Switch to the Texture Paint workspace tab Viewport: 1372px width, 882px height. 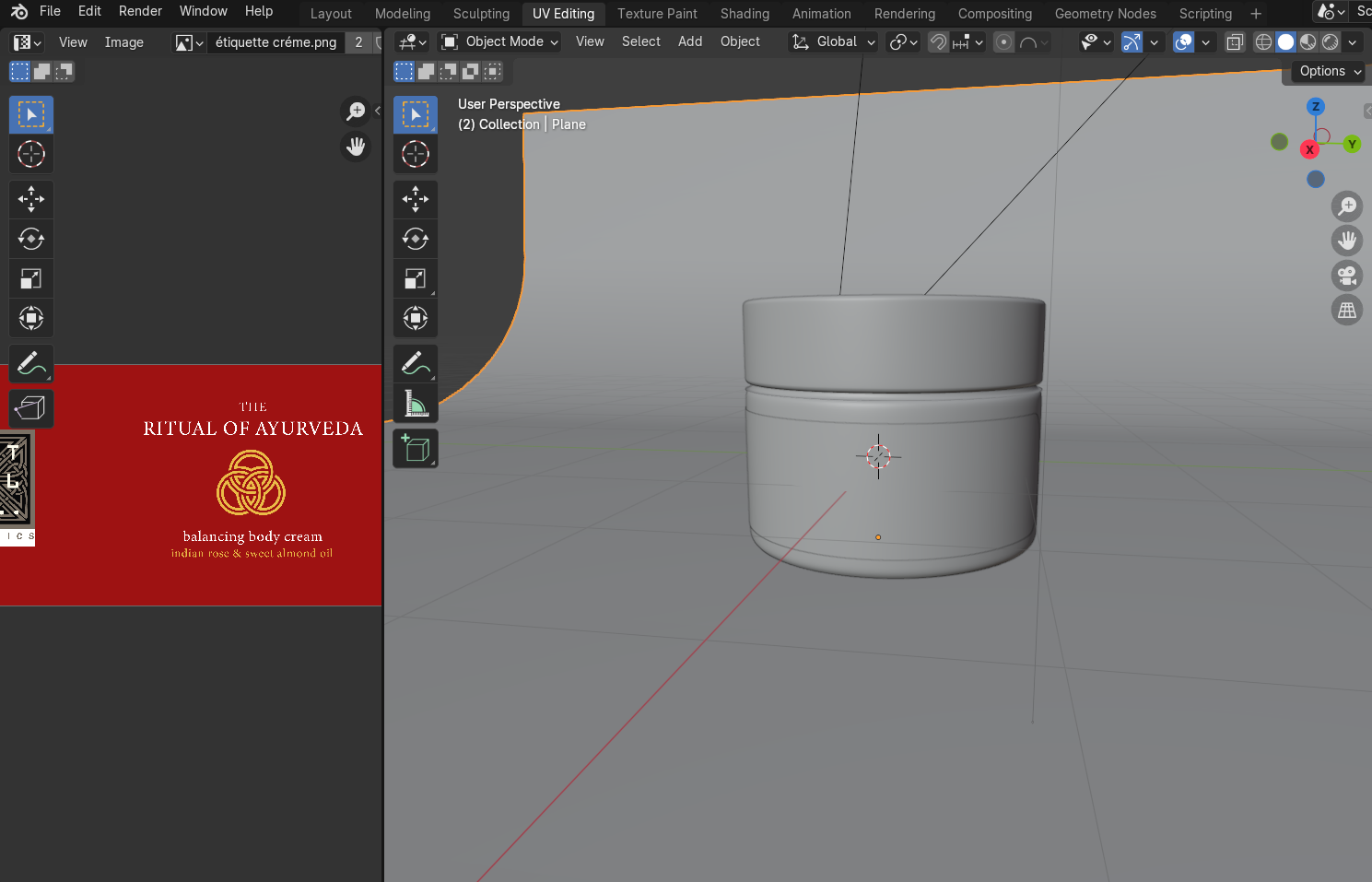click(657, 14)
